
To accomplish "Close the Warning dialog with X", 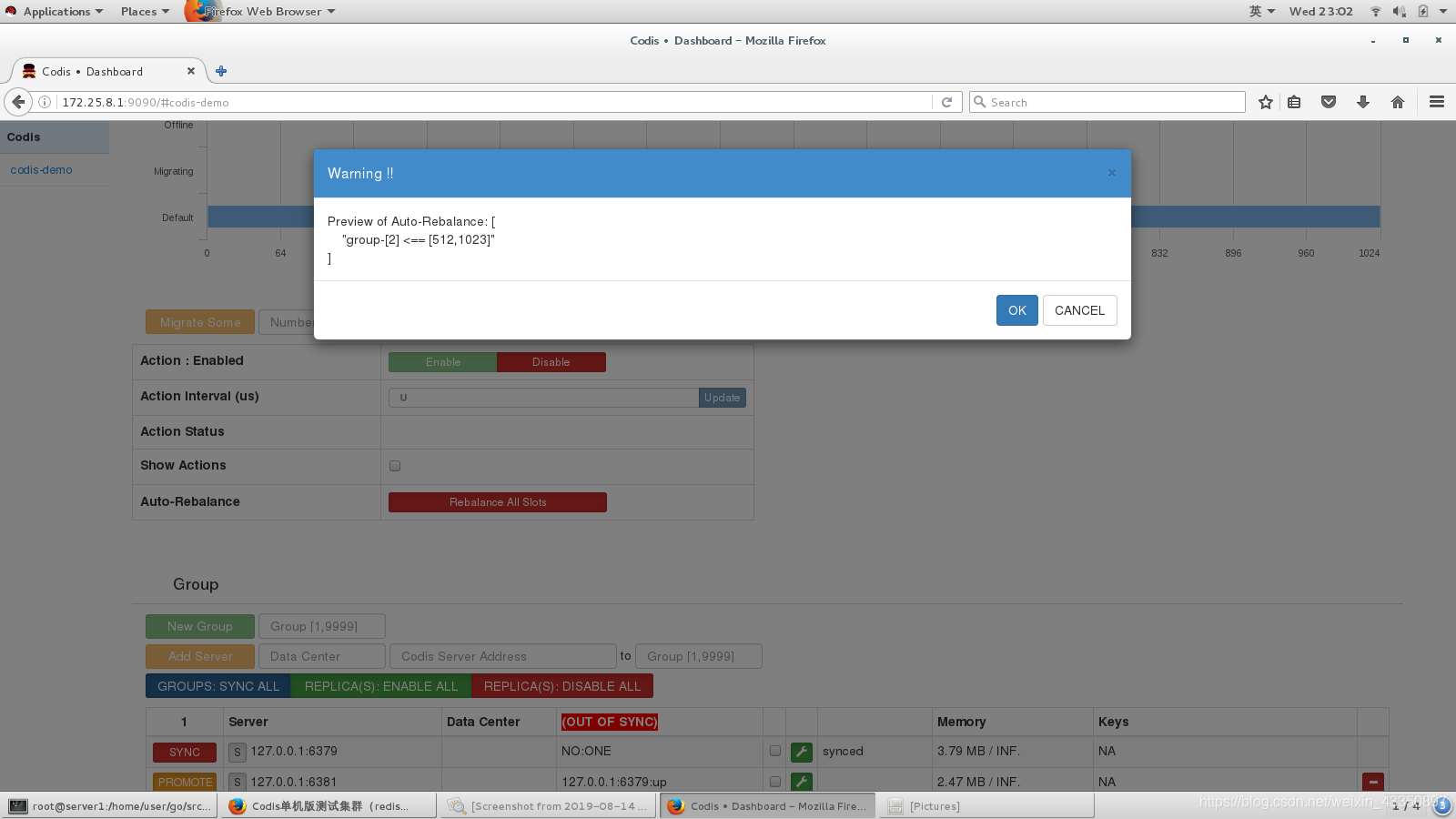I will tap(1111, 173).
